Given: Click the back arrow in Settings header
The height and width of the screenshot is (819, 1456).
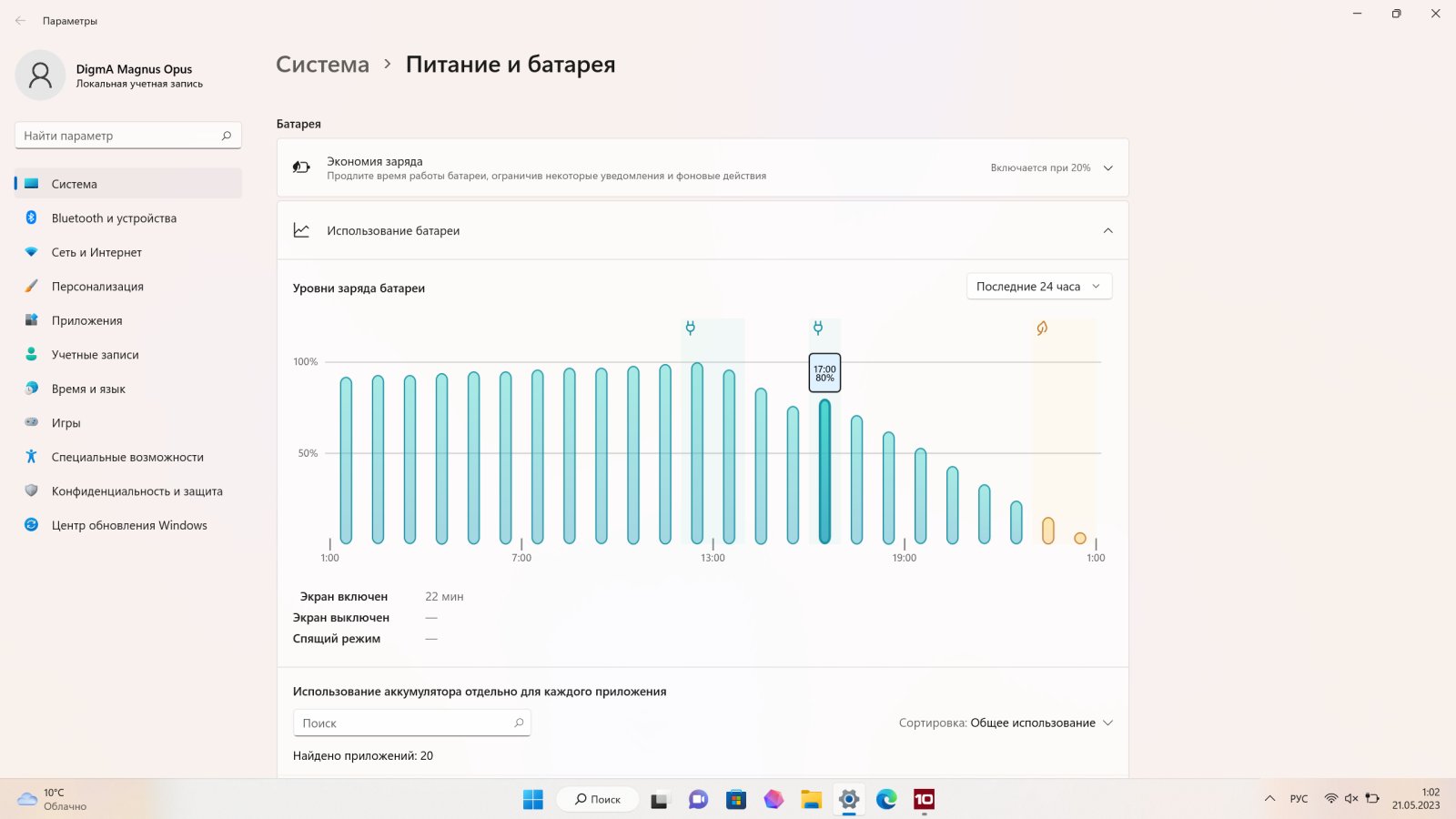Looking at the screenshot, I should tap(20, 20).
